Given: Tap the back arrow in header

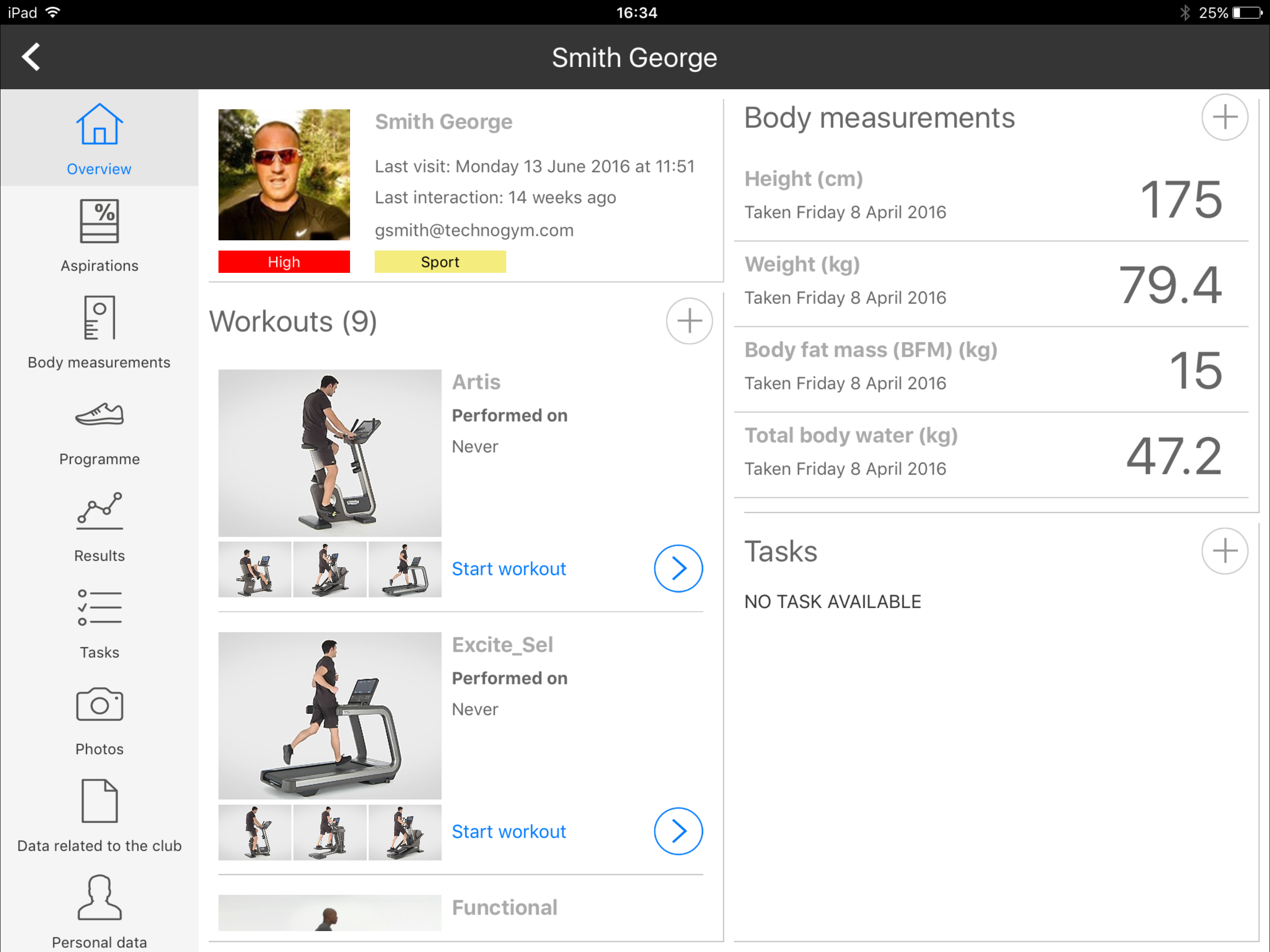Looking at the screenshot, I should pyautogui.click(x=32, y=57).
